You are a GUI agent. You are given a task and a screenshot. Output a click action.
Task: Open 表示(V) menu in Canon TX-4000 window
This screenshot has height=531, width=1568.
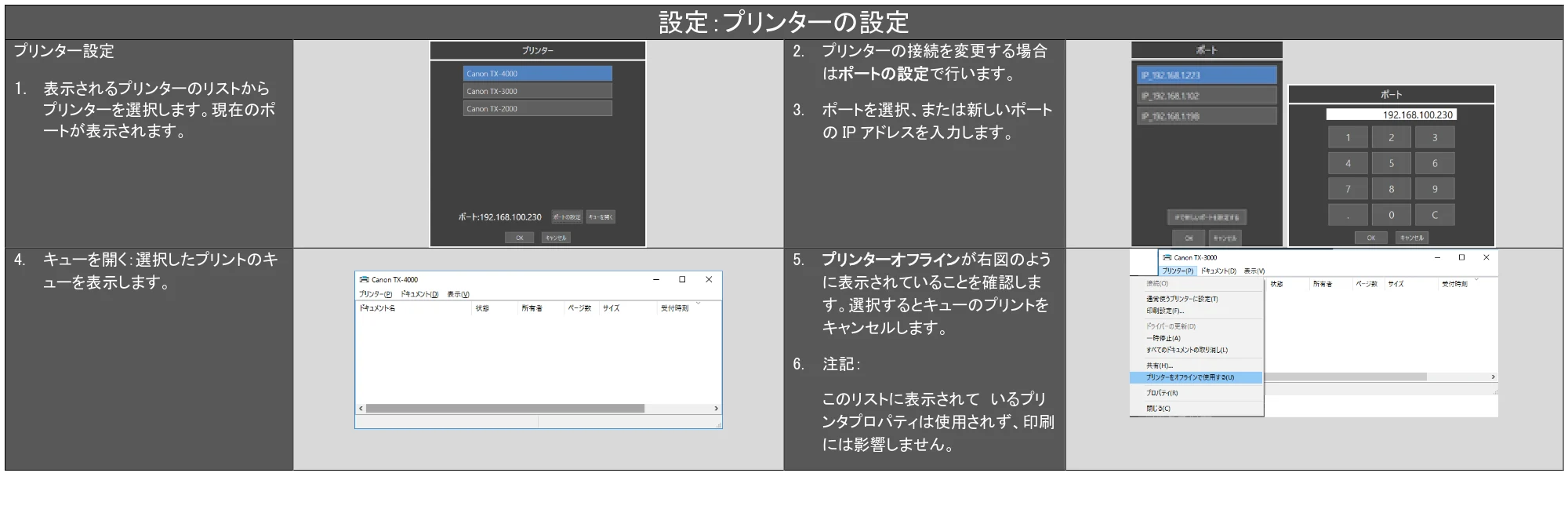458,294
